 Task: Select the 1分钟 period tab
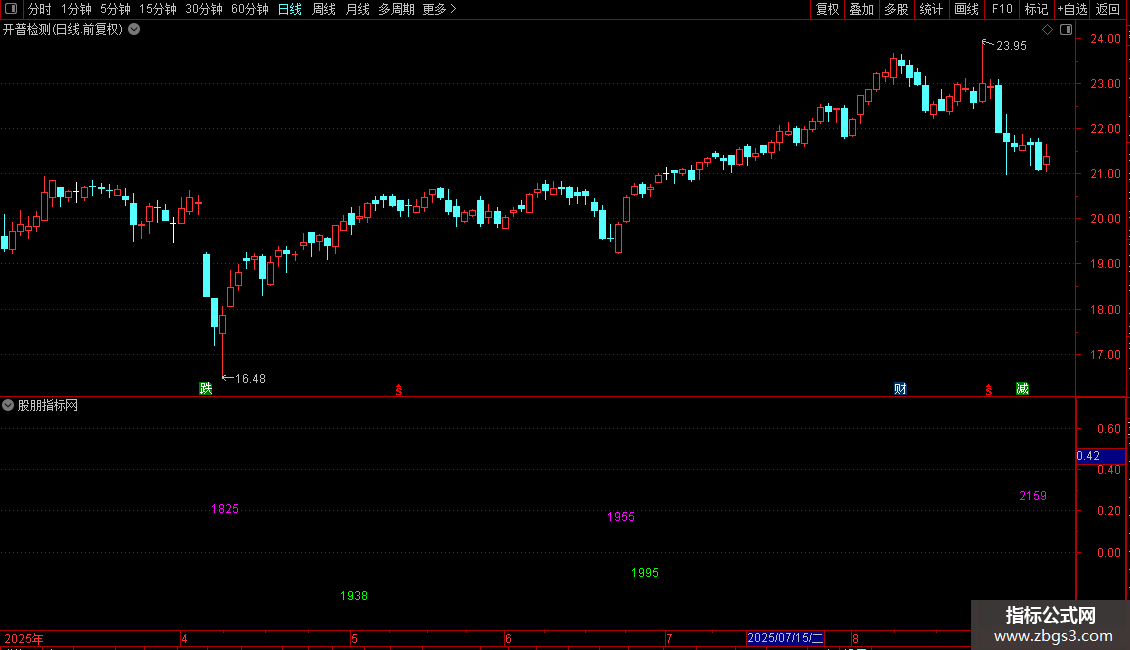pyautogui.click(x=76, y=9)
